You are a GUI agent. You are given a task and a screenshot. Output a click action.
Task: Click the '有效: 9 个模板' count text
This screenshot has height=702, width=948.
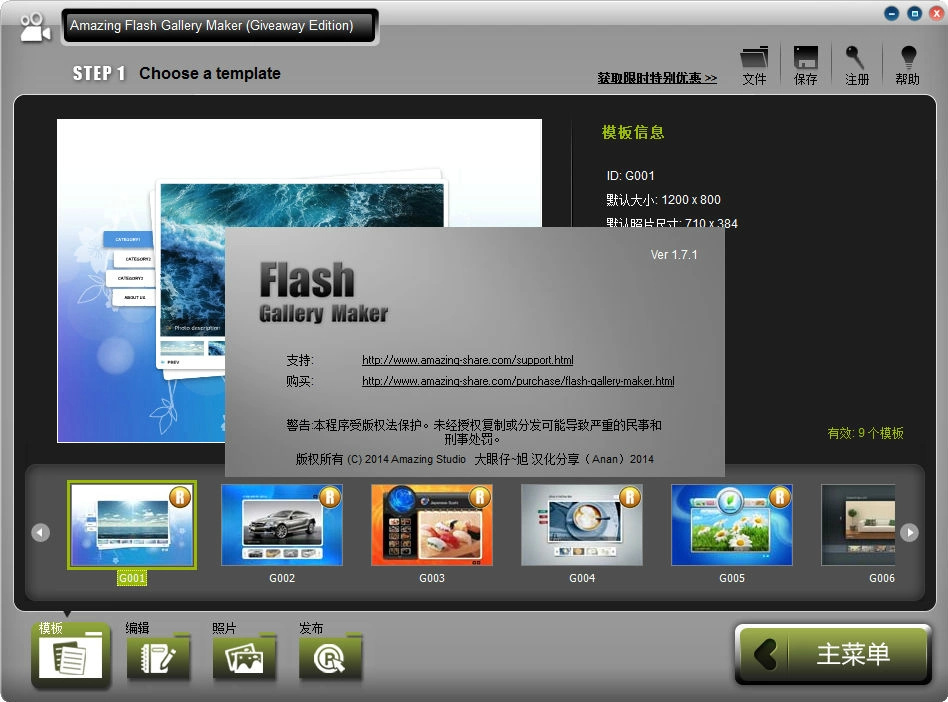tap(865, 433)
